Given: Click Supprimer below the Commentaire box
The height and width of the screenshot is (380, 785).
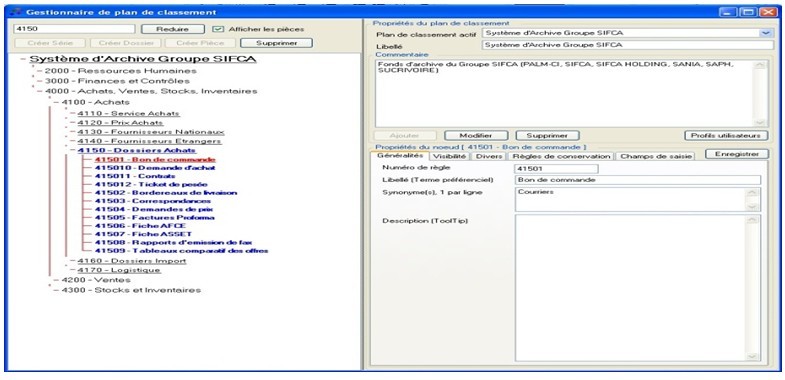Looking at the screenshot, I should [547, 136].
